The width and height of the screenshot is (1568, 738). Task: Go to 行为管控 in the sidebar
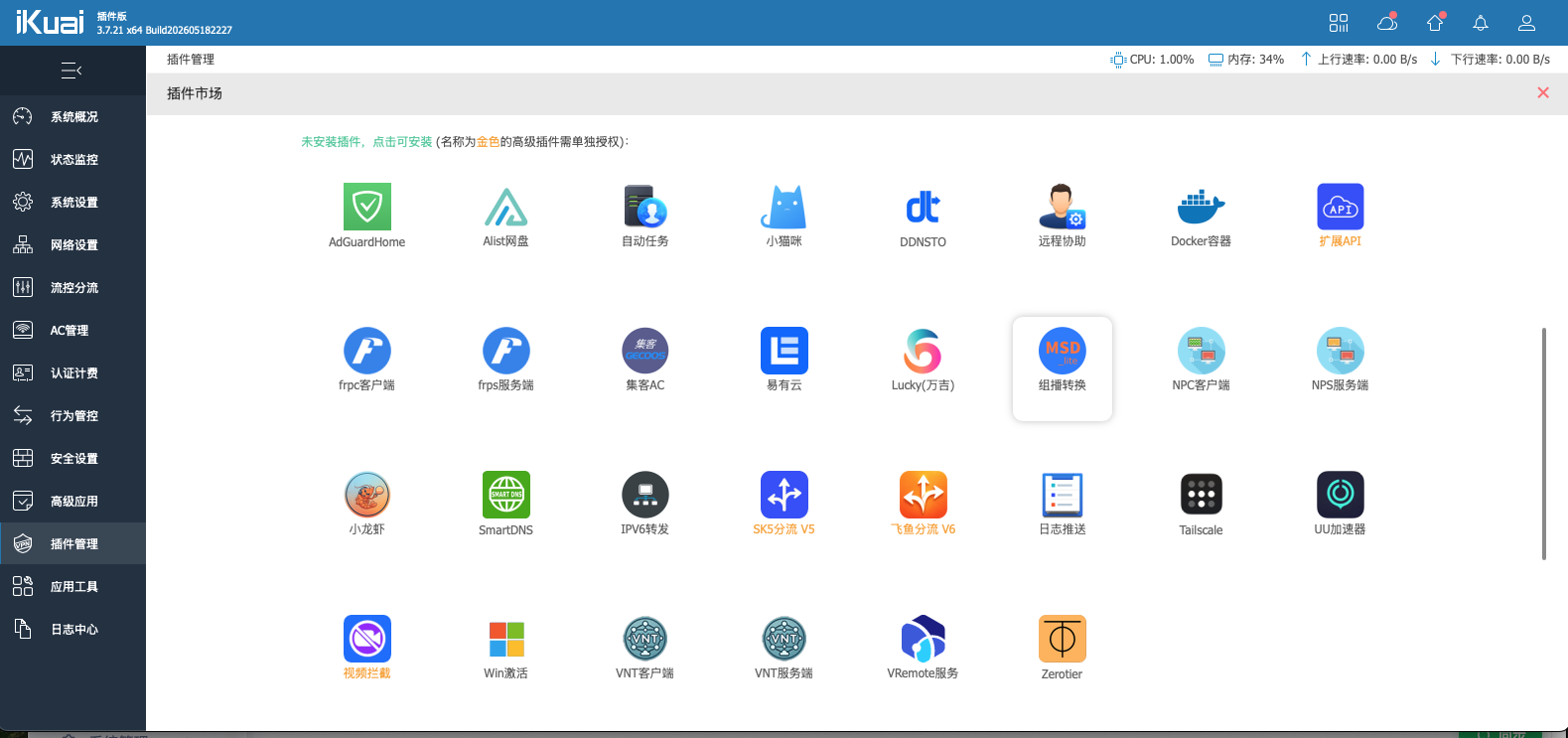click(72, 416)
